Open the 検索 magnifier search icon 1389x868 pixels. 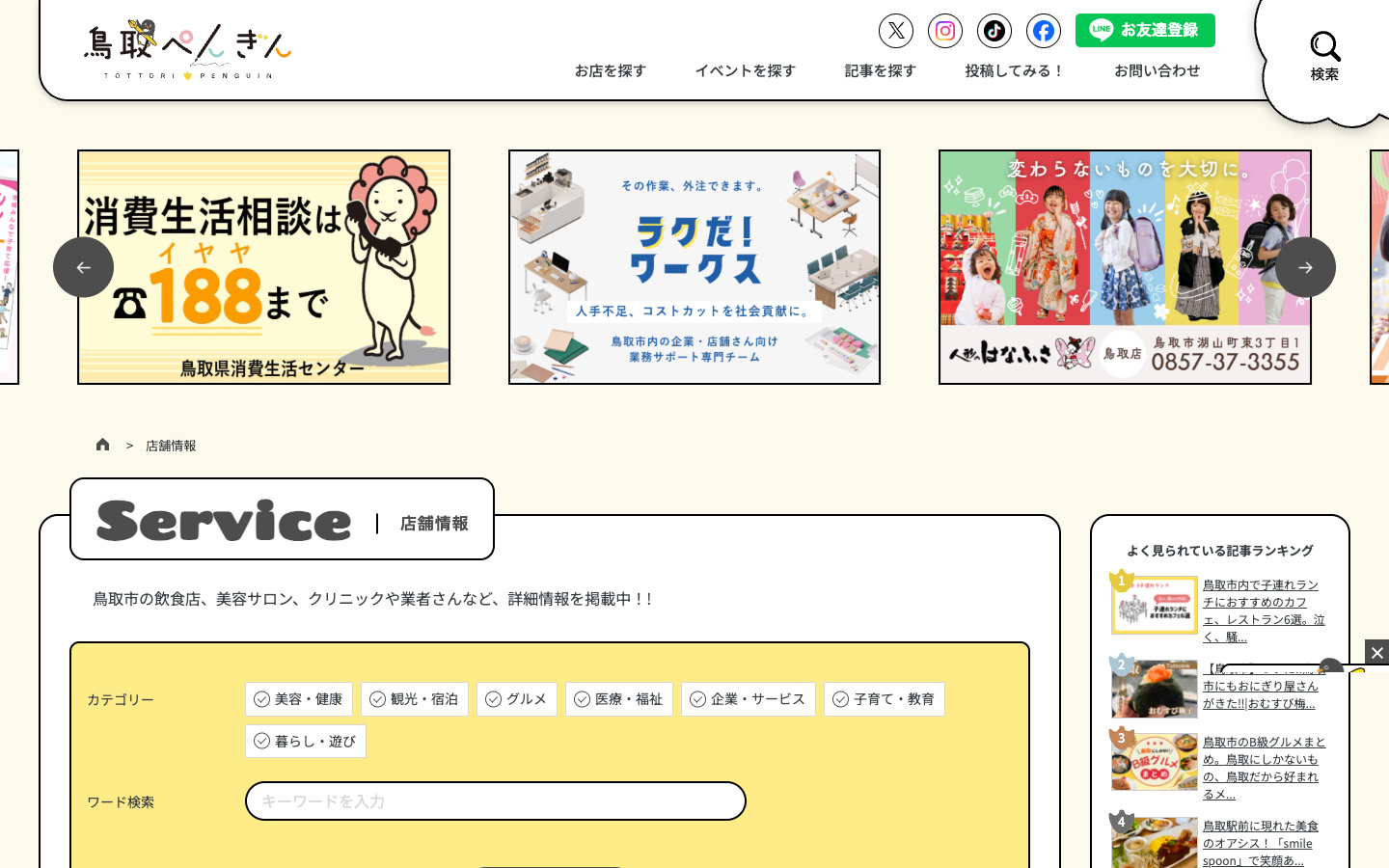point(1324,56)
